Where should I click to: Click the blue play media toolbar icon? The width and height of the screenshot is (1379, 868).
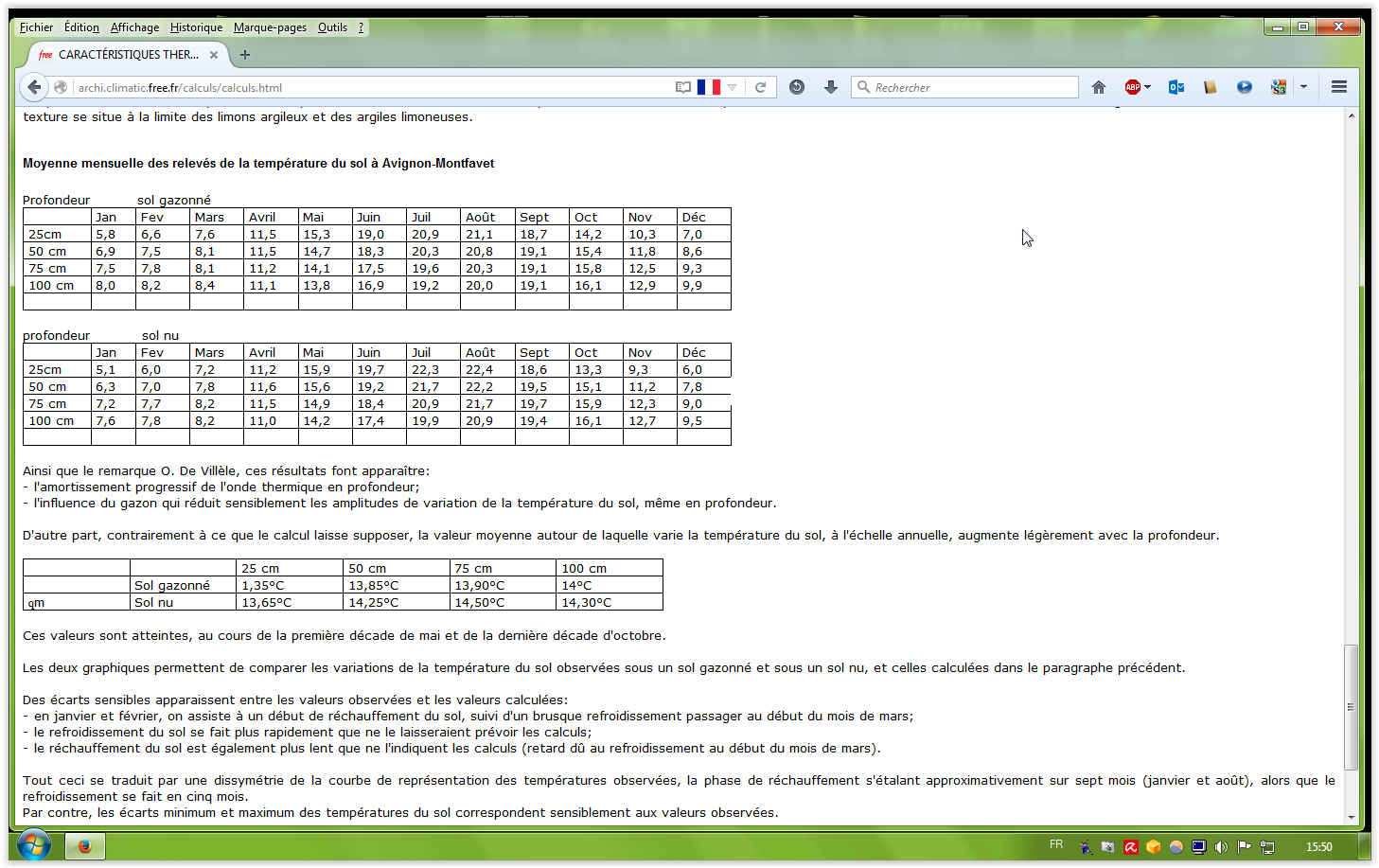(x=1244, y=87)
